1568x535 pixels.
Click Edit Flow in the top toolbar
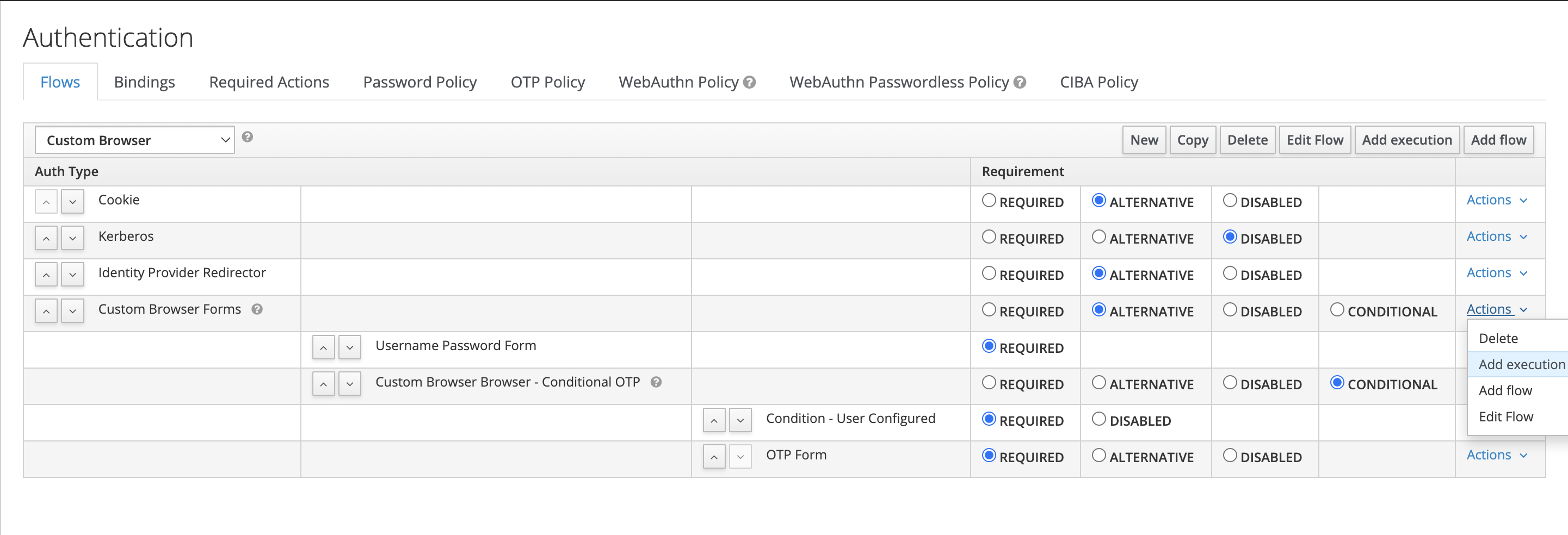1315,139
